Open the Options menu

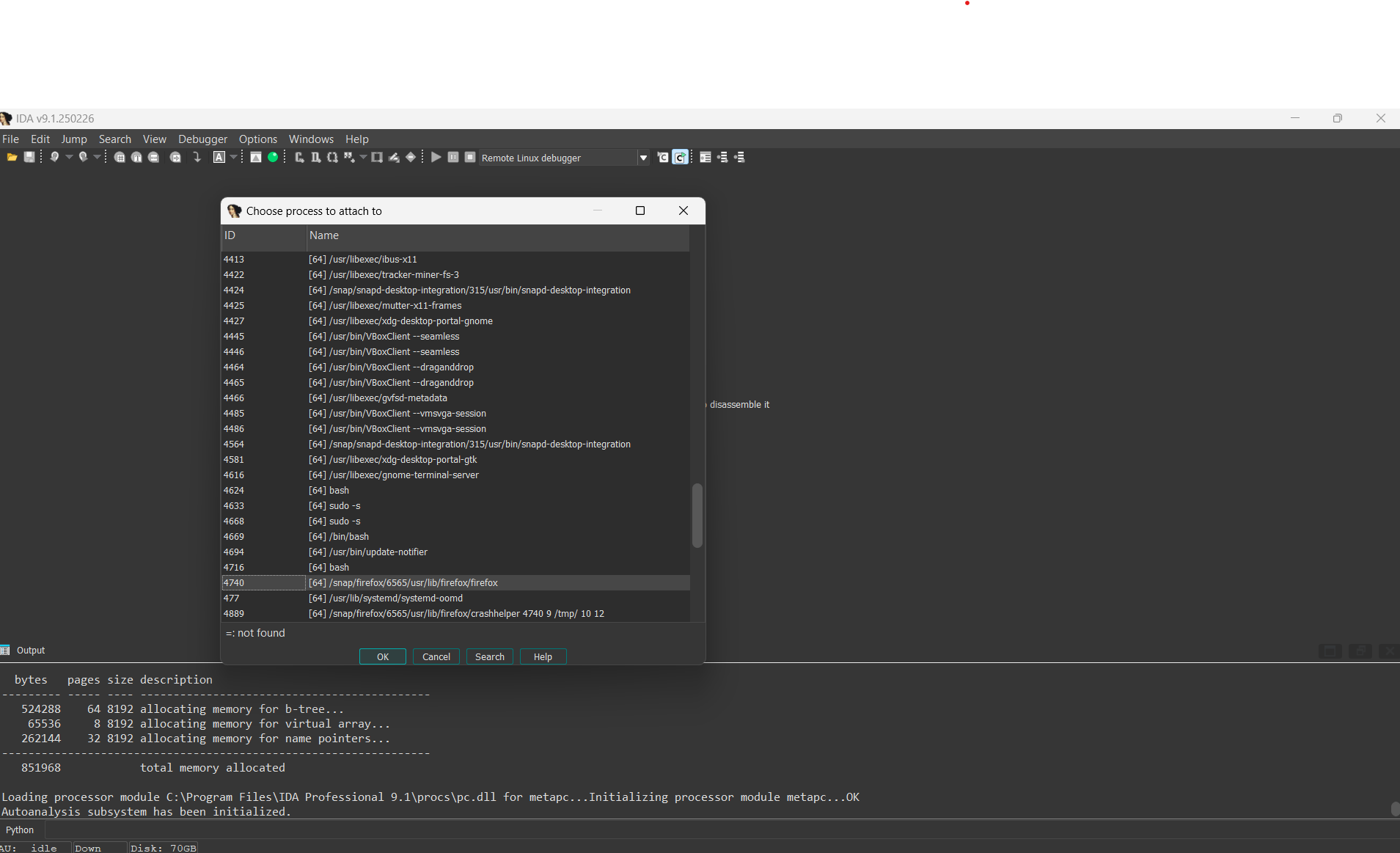[258, 139]
